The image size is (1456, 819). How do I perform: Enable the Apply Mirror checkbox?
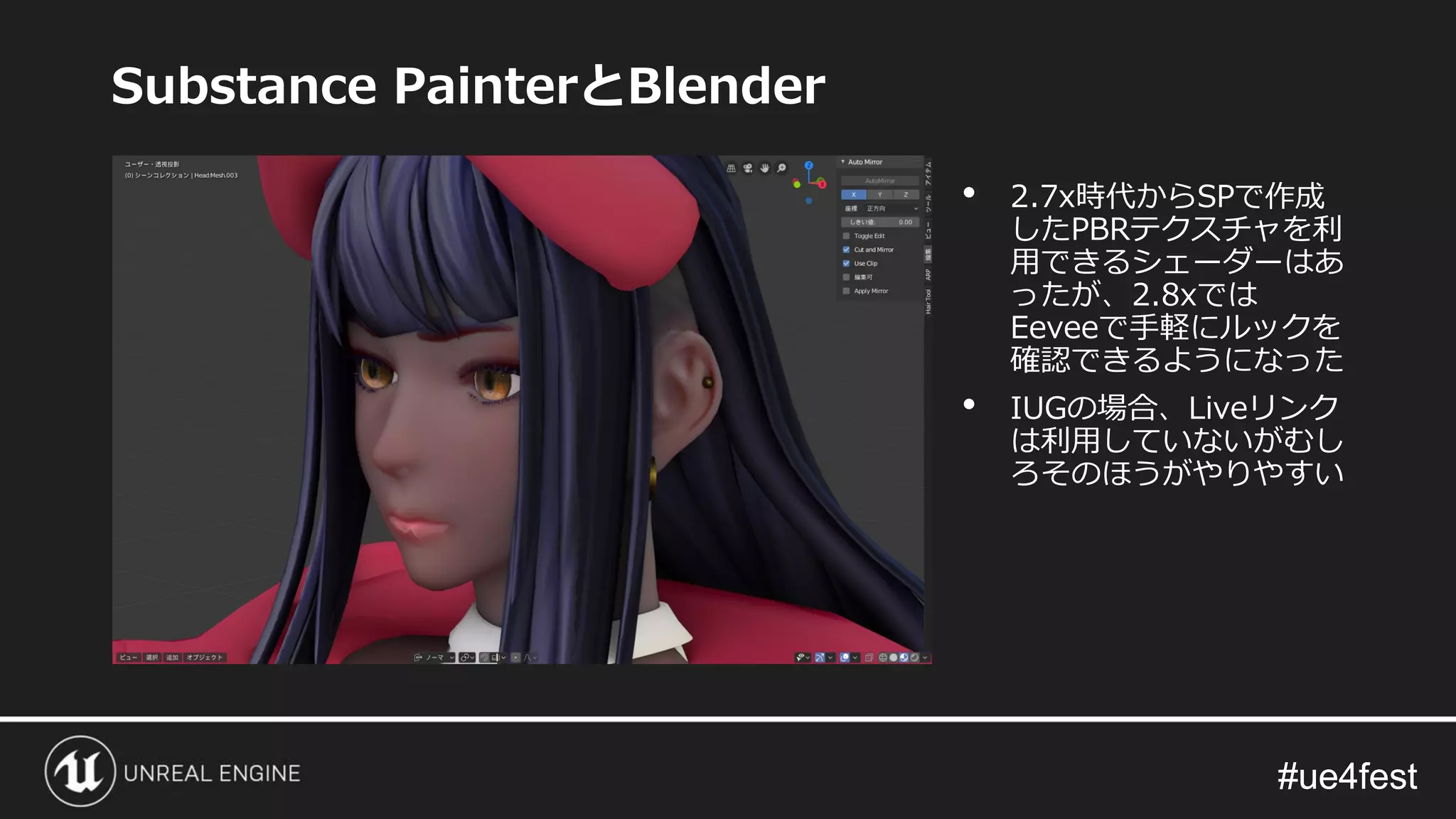pos(846,291)
